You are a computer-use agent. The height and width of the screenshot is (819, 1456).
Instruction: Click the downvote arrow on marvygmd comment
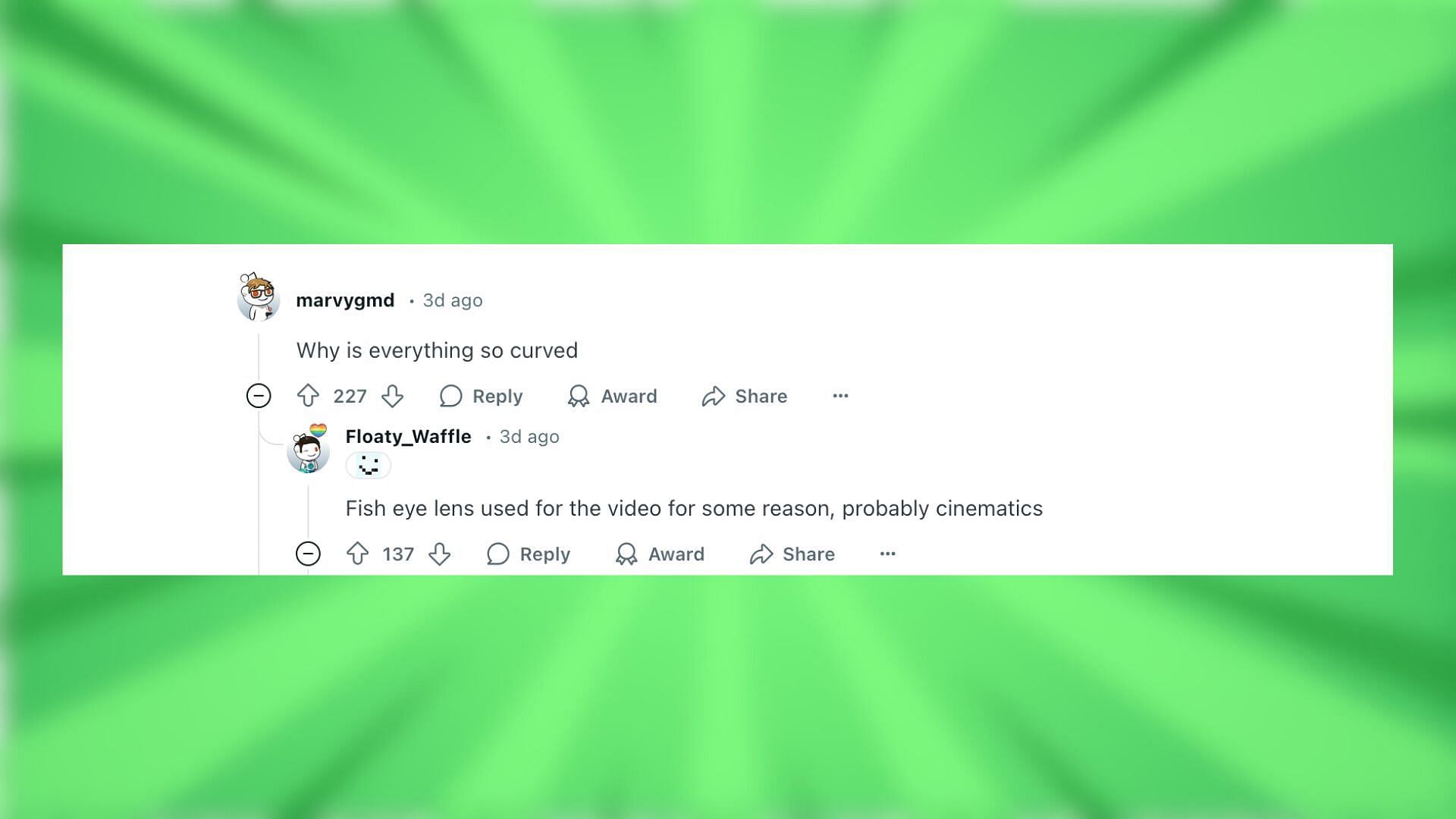393,396
